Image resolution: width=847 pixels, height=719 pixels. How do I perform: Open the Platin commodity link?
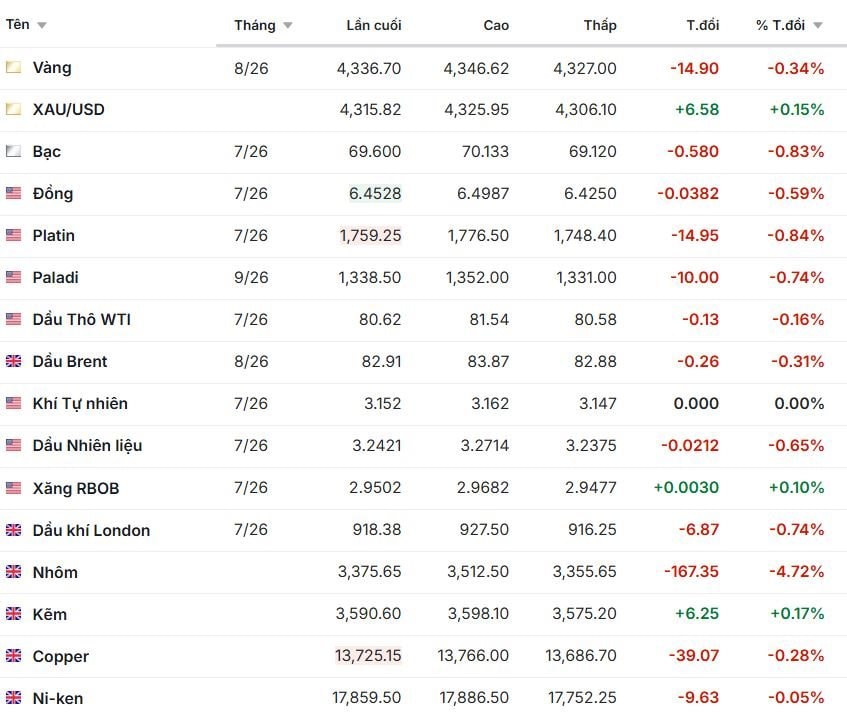coord(53,236)
